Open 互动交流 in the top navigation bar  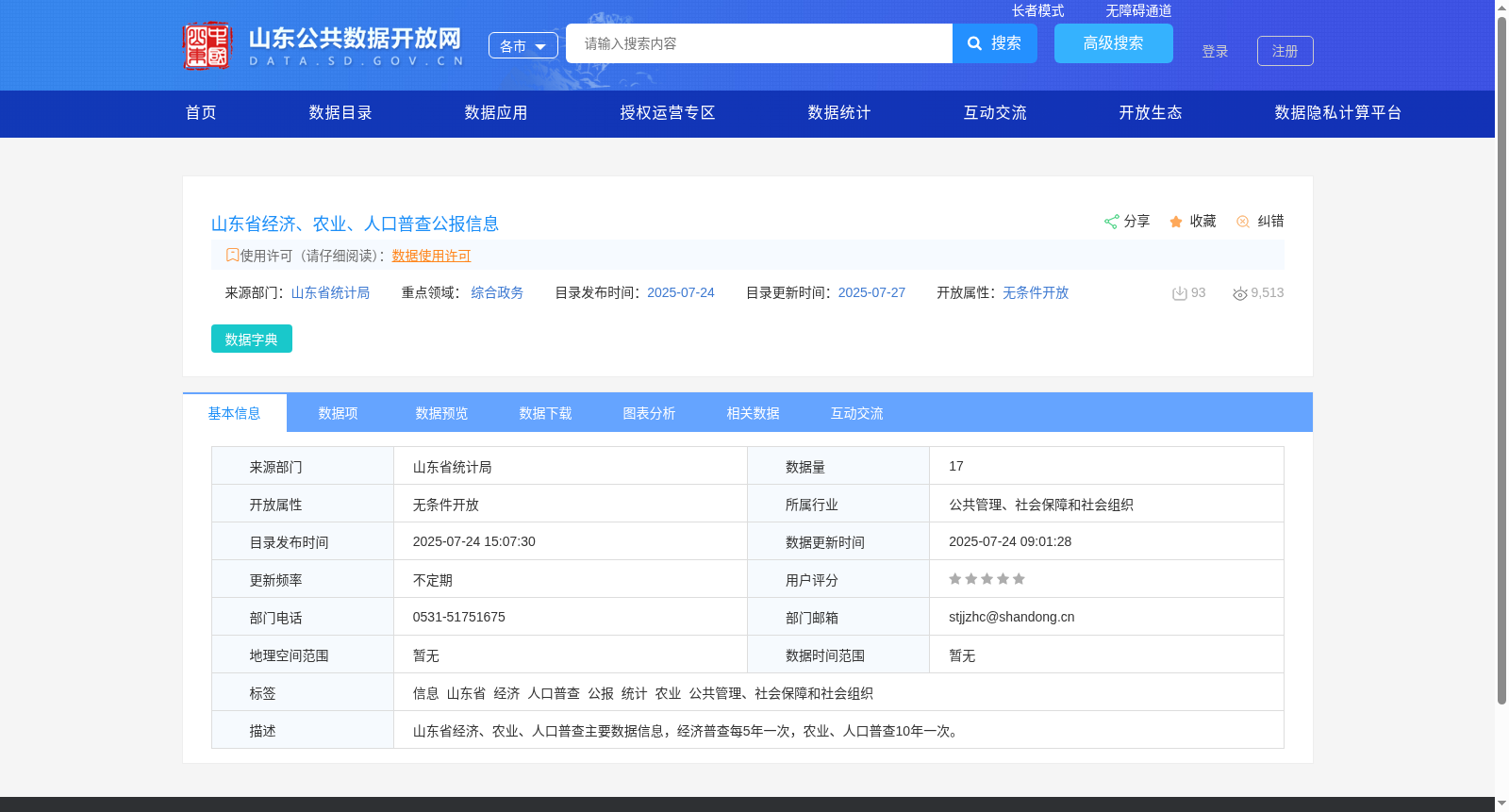pos(995,113)
